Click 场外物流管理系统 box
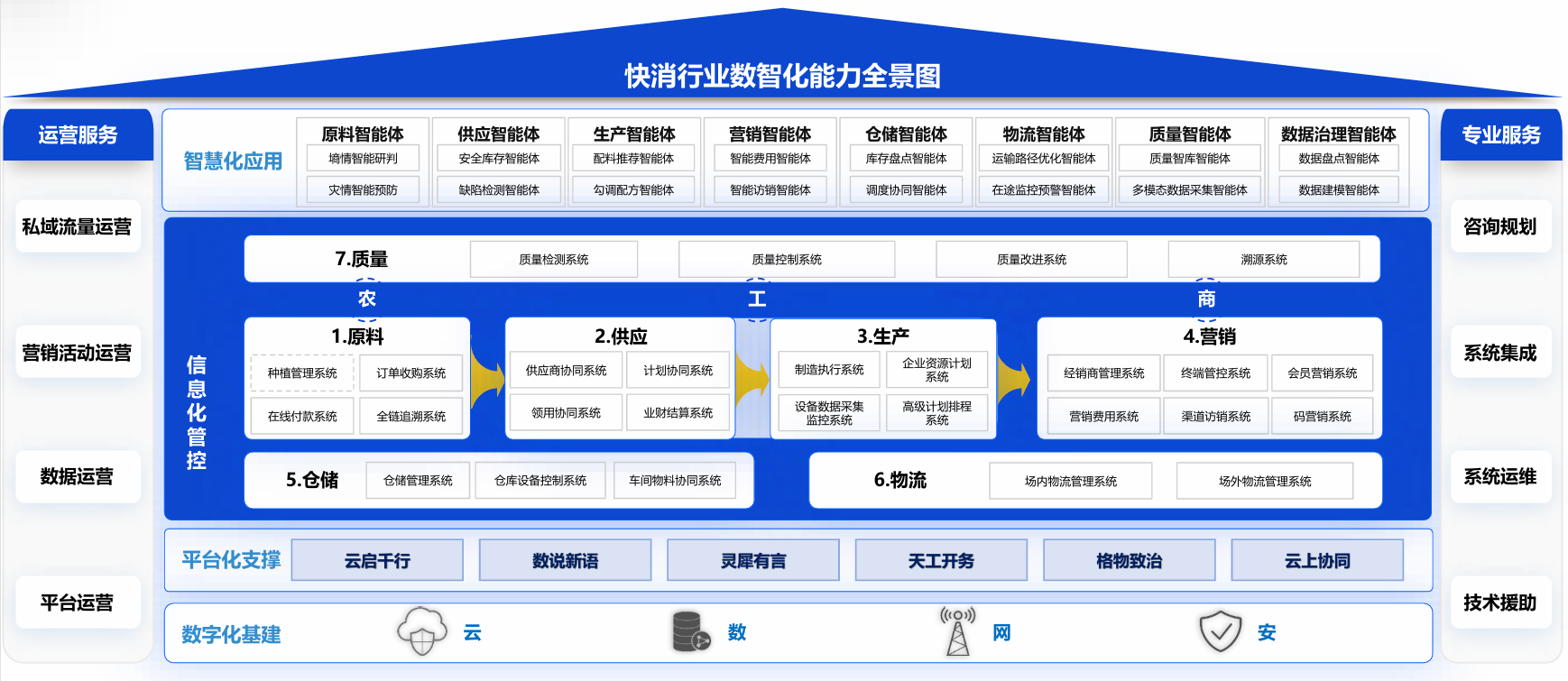 click(1265, 481)
